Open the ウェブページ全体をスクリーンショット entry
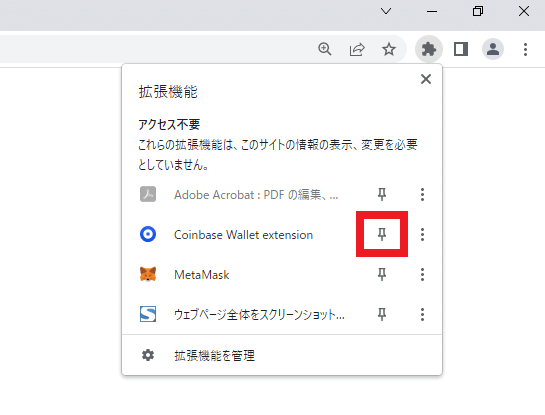This screenshot has width=545, height=415. pos(259,315)
